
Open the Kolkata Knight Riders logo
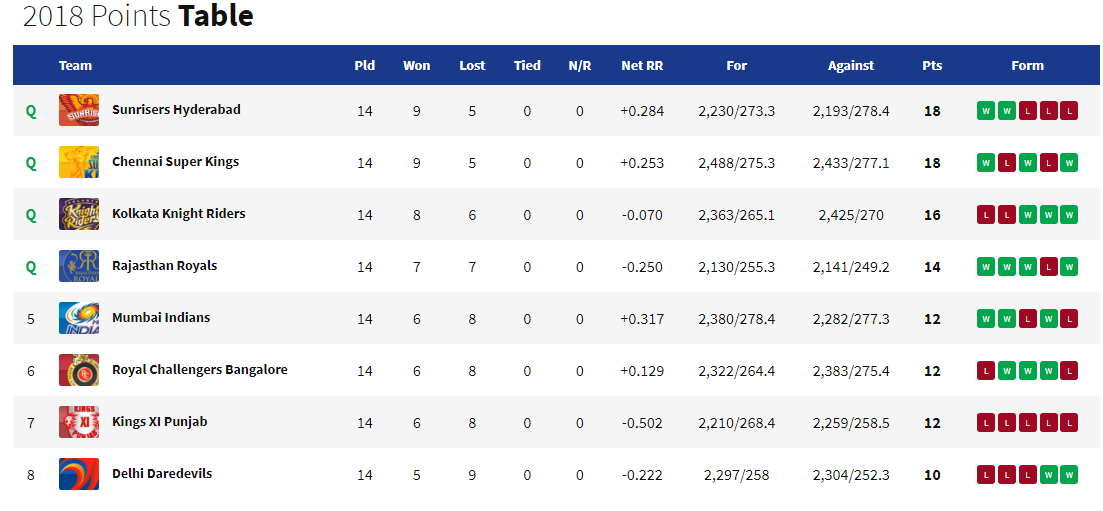point(79,214)
